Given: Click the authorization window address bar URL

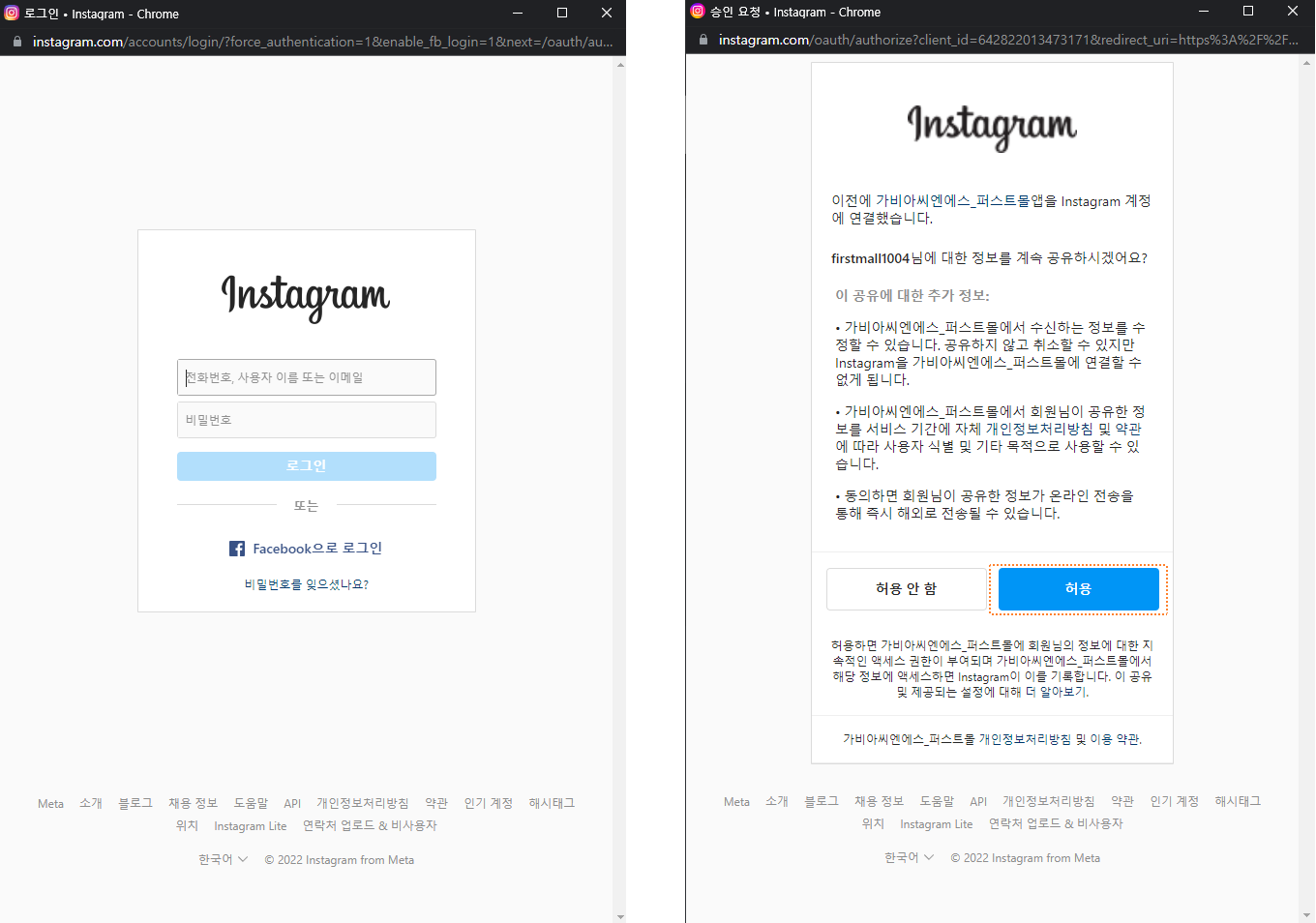Looking at the screenshot, I should (x=1008, y=40).
